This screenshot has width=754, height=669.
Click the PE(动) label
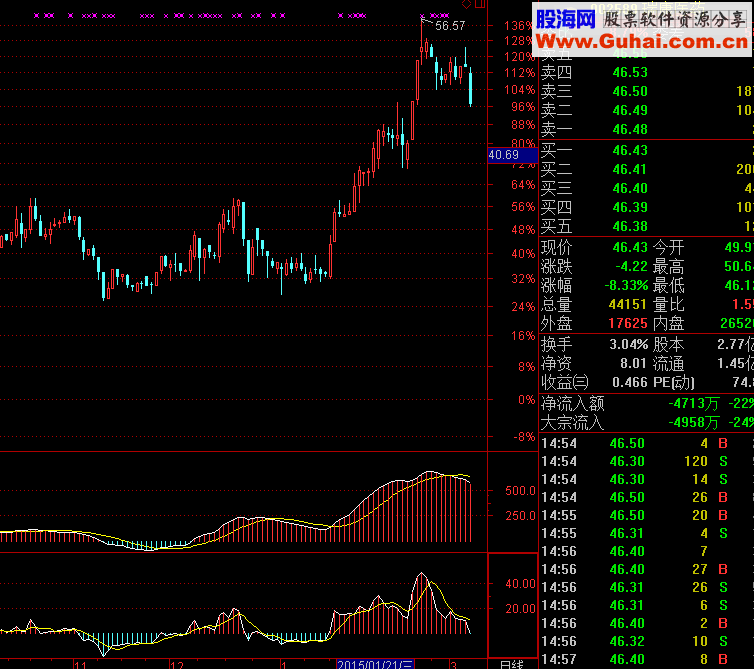pos(674,382)
